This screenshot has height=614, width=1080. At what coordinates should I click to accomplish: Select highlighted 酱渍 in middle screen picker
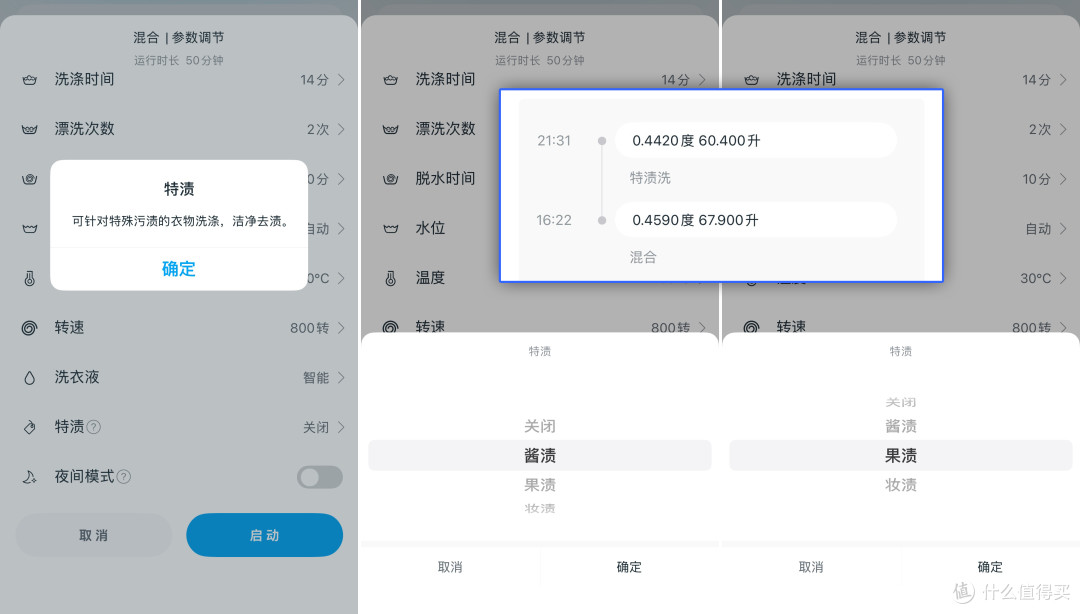click(x=540, y=456)
